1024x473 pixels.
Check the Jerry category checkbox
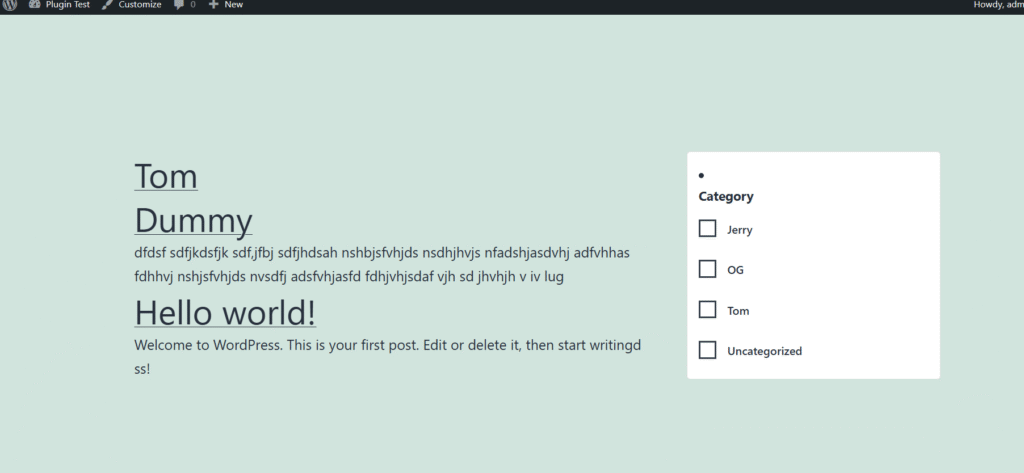(x=707, y=228)
